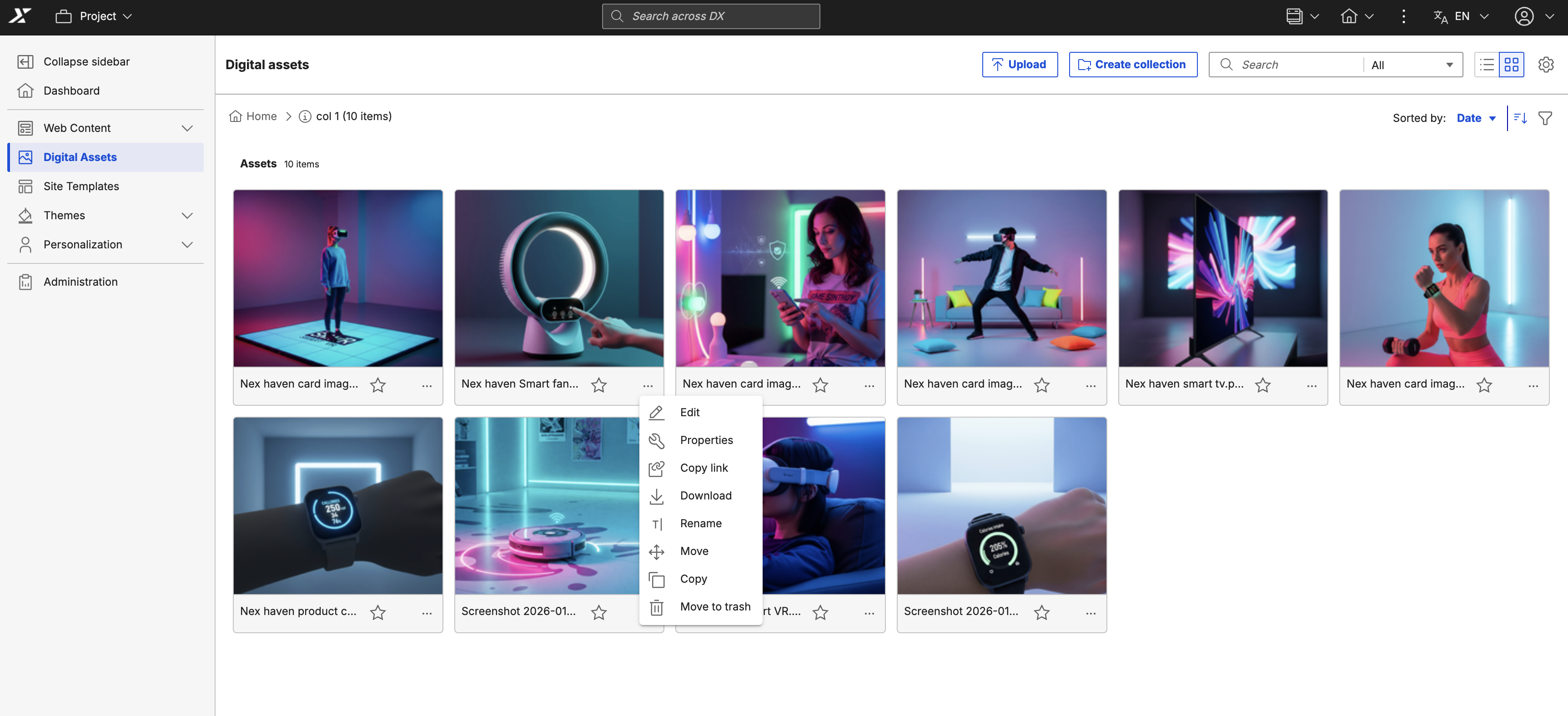This screenshot has height=716, width=1568.
Task: Choose Download from the context menu
Action: coord(701,495)
